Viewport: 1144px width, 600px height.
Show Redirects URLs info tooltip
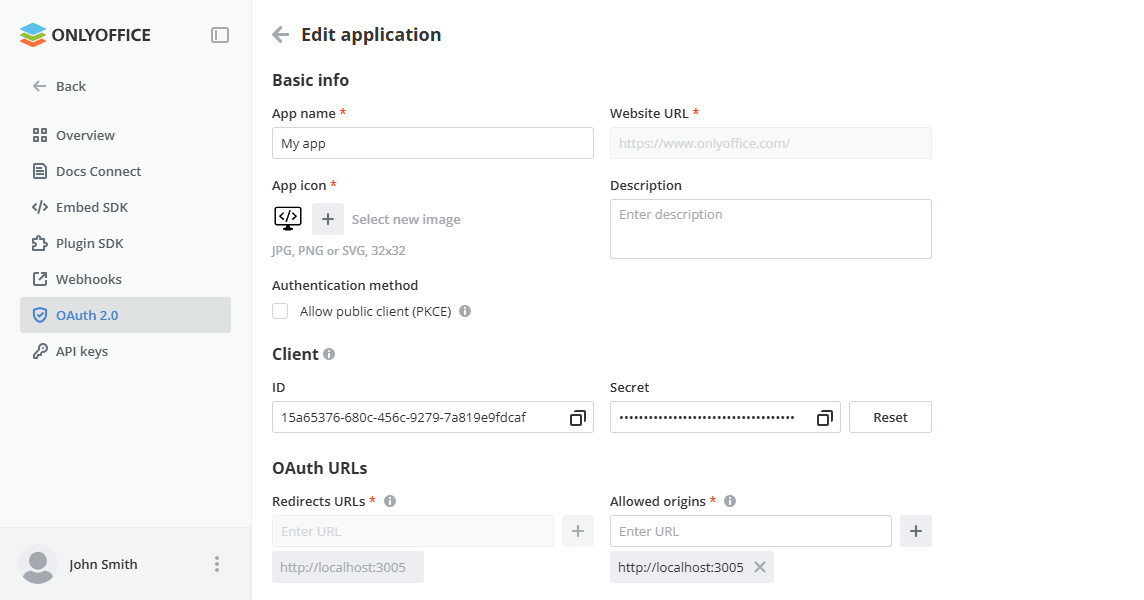point(390,501)
